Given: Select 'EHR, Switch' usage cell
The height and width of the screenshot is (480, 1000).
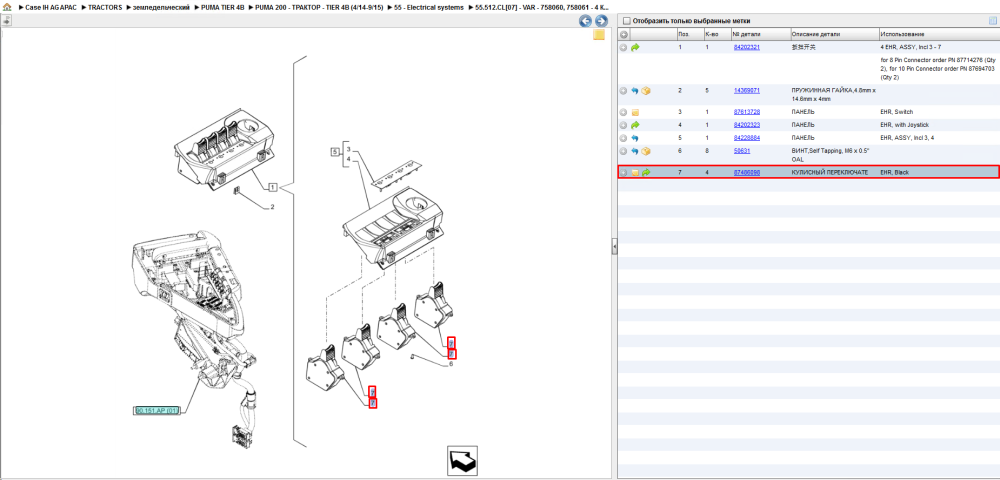Looking at the screenshot, I should tap(895, 112).
